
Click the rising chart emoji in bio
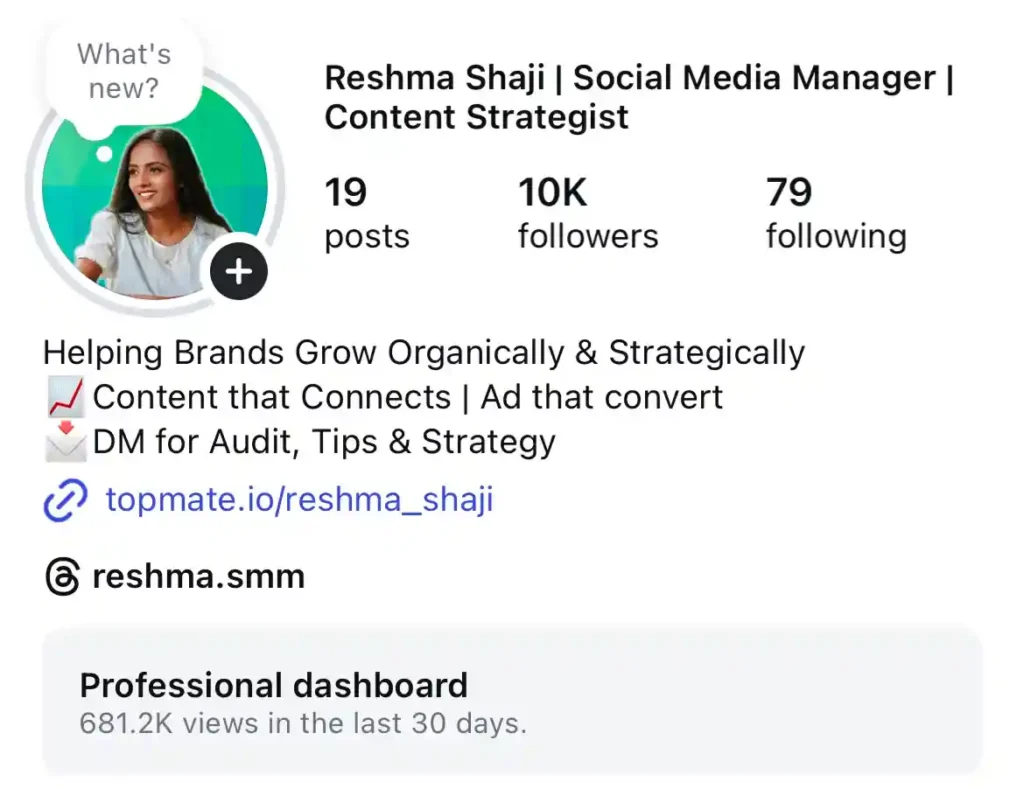tap(65, 398)
